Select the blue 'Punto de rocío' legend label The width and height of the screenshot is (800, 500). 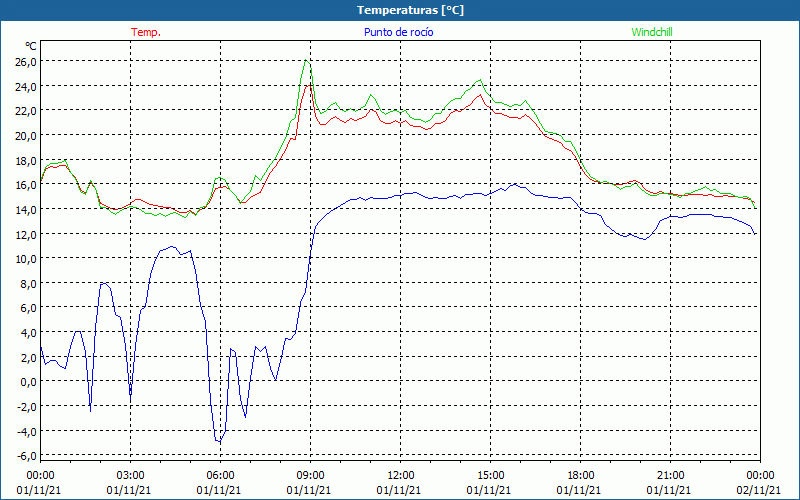tap(398, 32)
